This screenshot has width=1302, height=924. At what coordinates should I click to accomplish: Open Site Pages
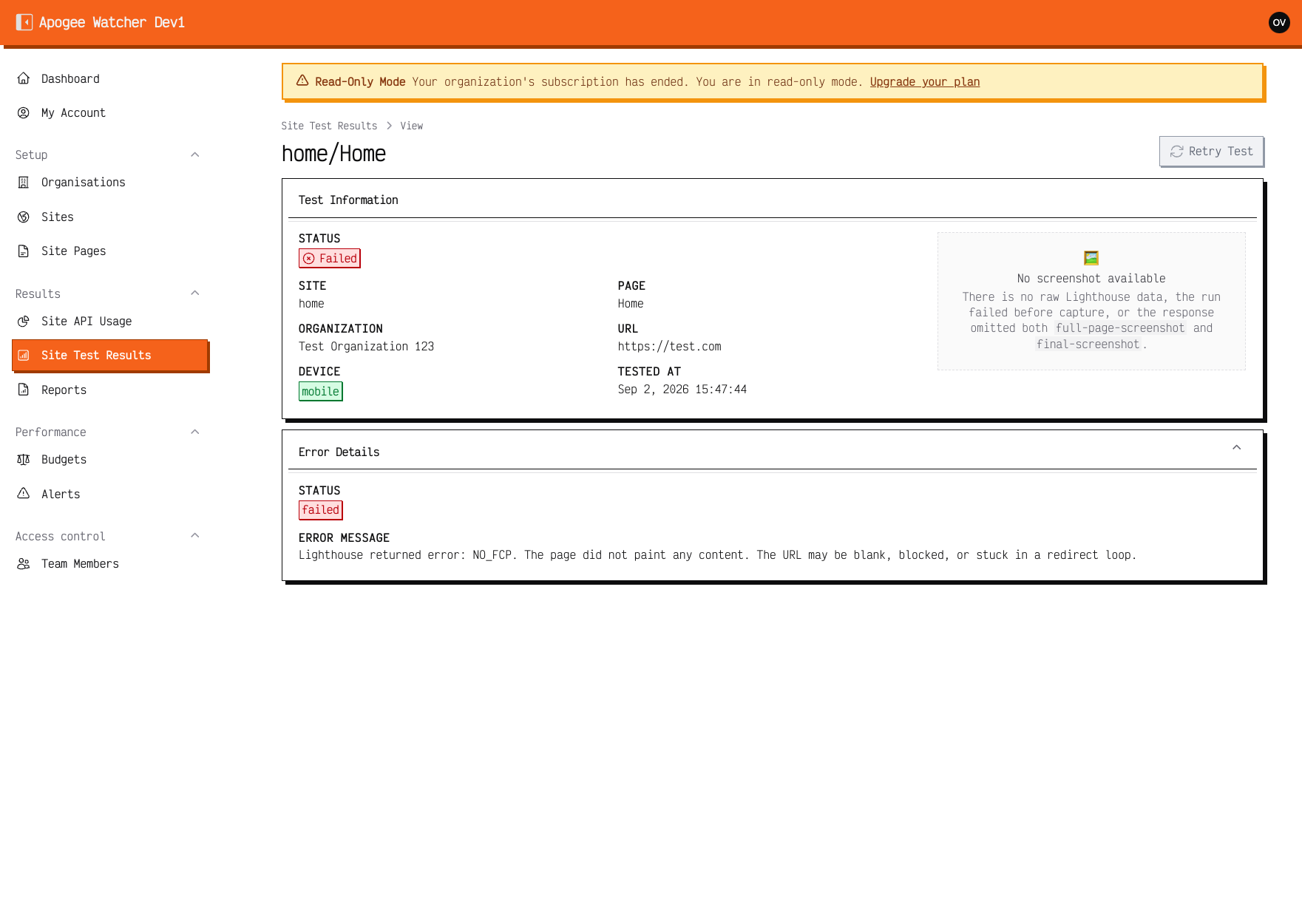110,251
